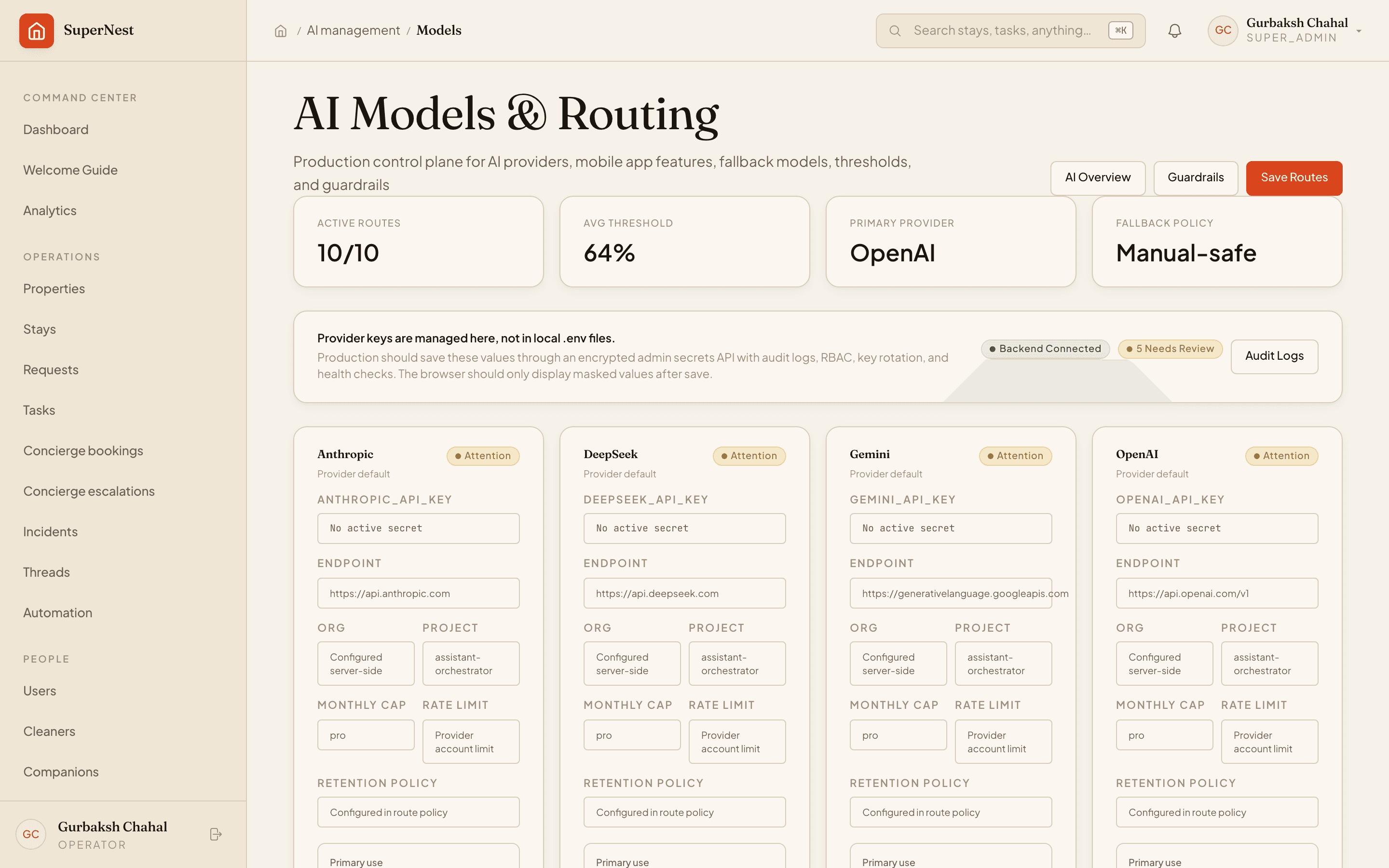
Task: Click DeepSeek Attention badge
Action: 749,456
